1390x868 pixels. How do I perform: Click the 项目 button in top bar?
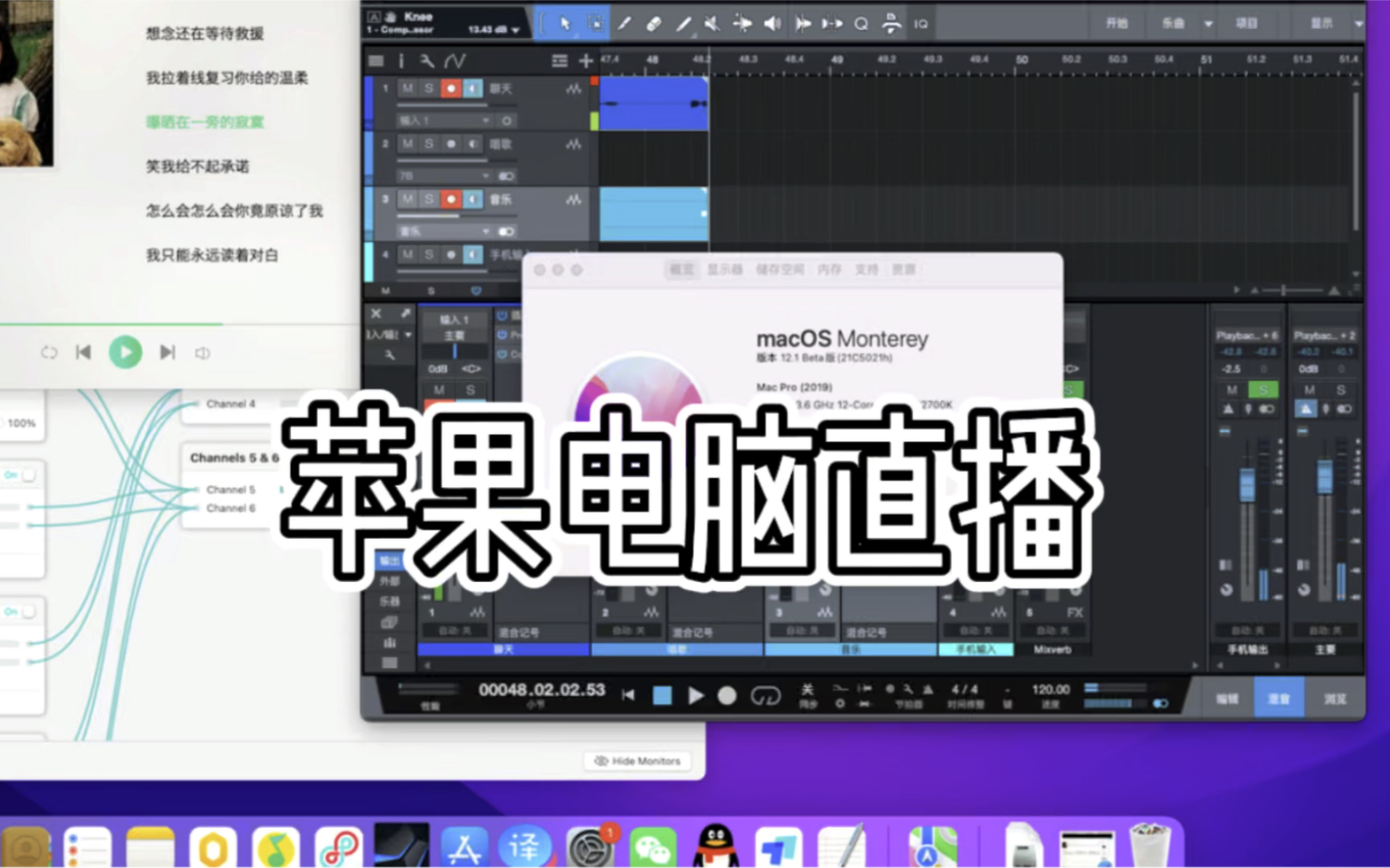[x=1247, y=23]
